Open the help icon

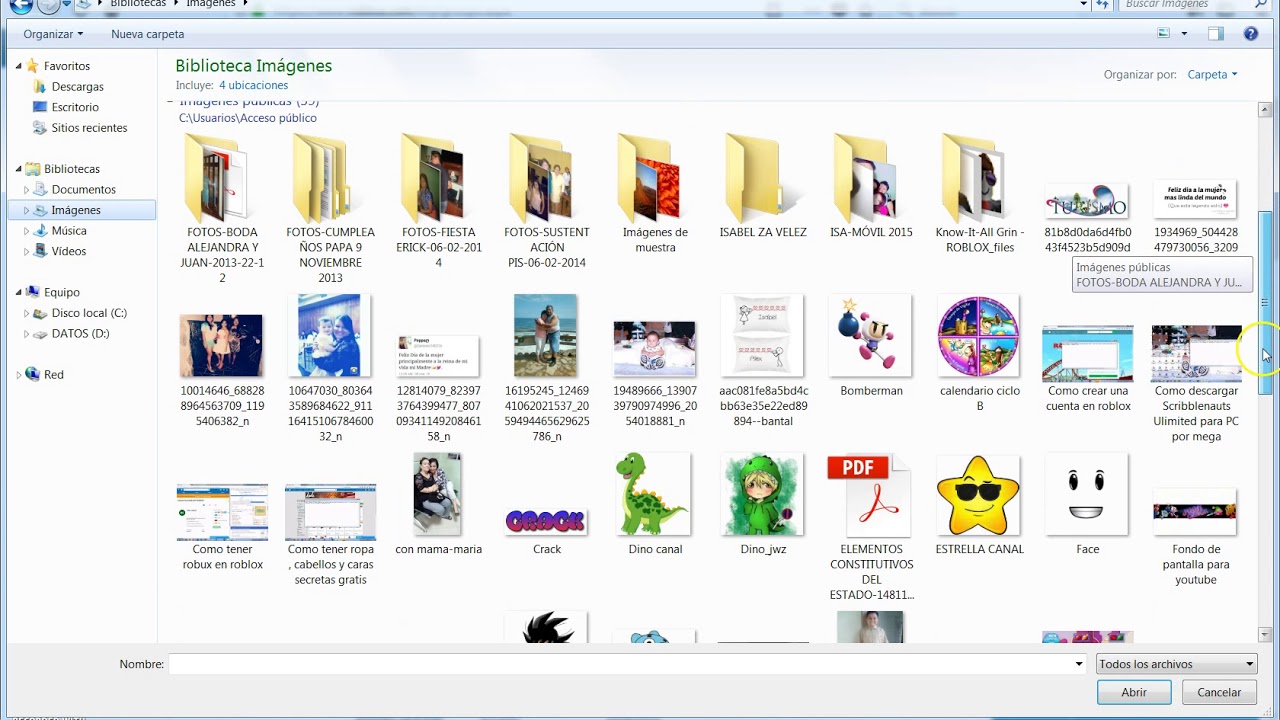(1251, 34)
